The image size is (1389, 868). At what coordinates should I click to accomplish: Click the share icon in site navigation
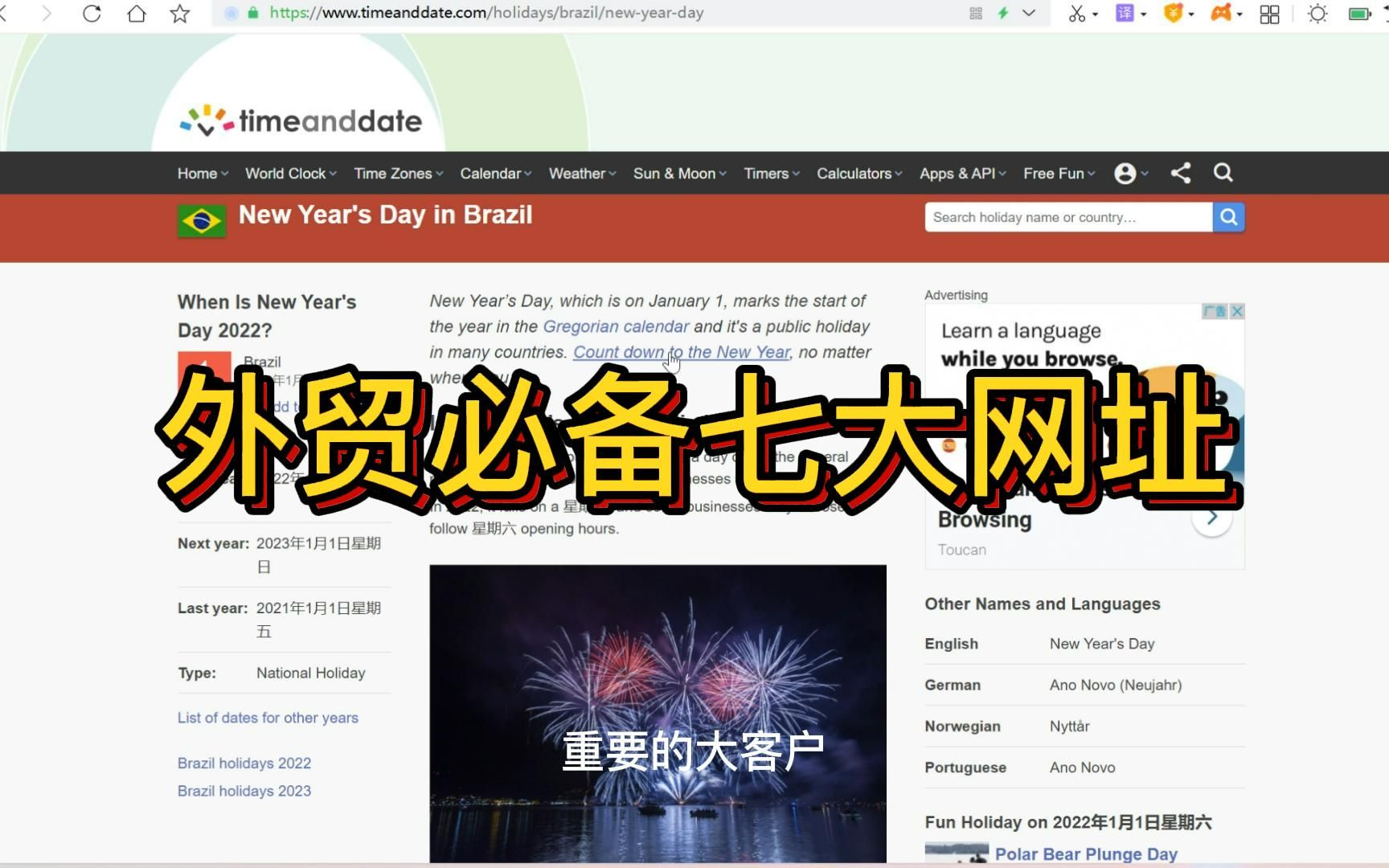[1180, 173]
